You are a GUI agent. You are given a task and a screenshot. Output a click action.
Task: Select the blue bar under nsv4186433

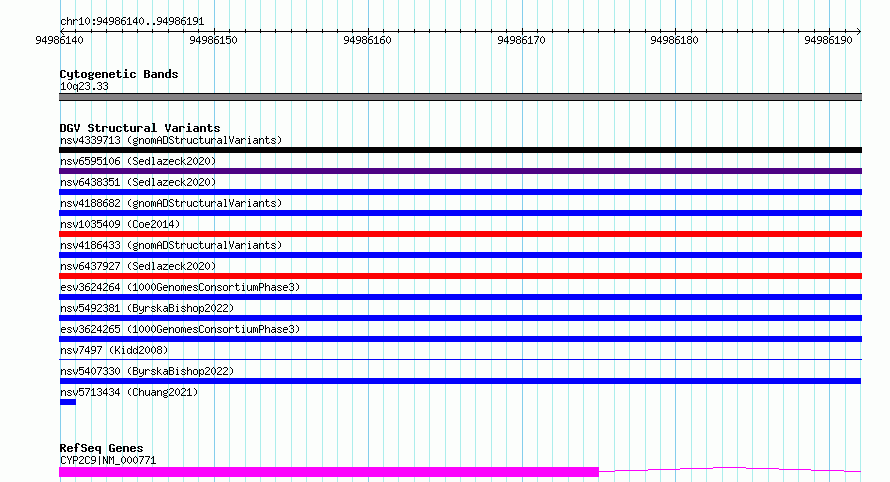(460, 255)
